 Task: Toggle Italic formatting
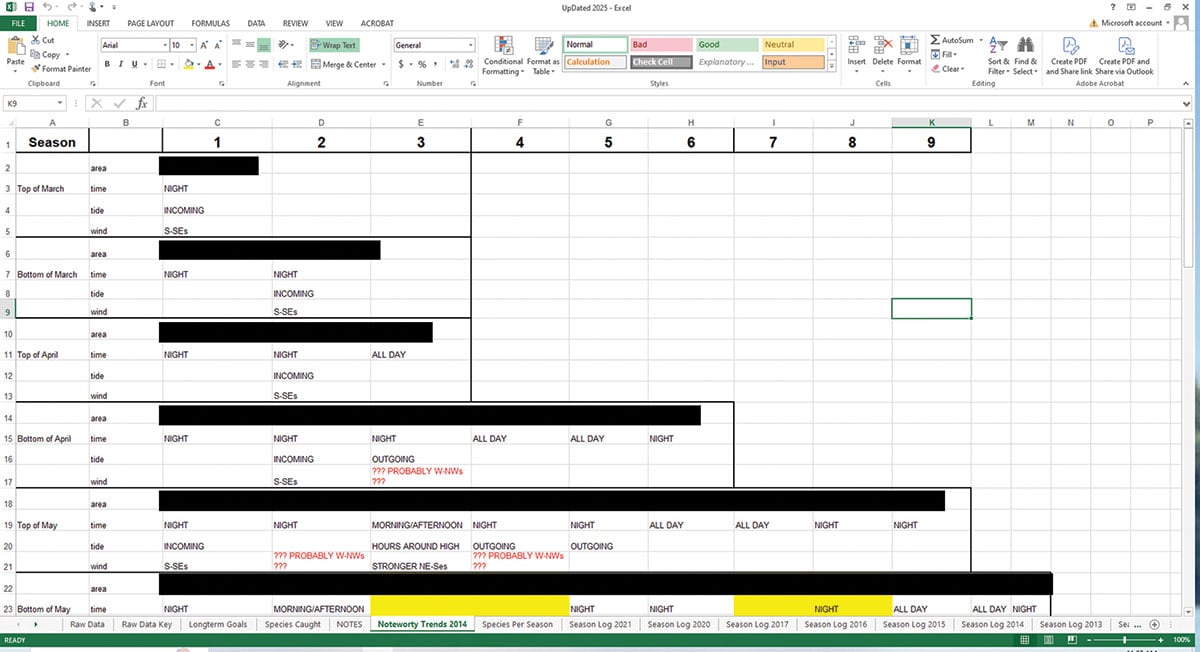coord(120,64)
